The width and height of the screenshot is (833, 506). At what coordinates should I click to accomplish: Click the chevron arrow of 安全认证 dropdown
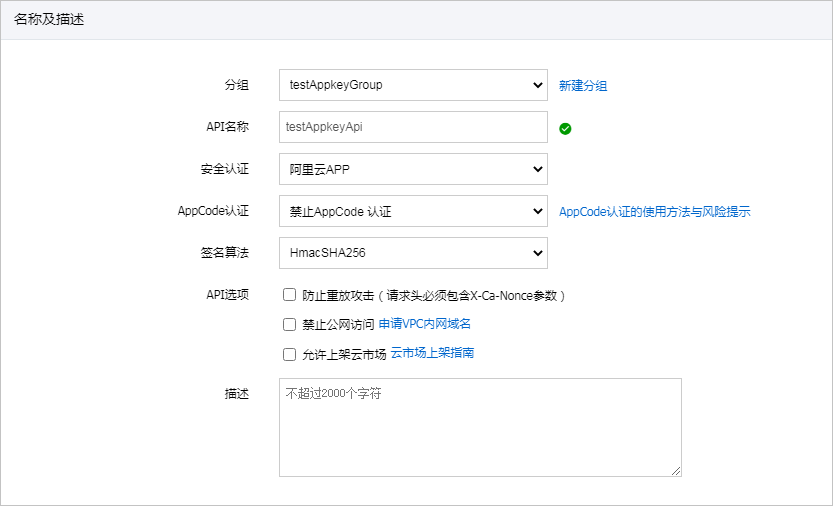coord(538,169)
